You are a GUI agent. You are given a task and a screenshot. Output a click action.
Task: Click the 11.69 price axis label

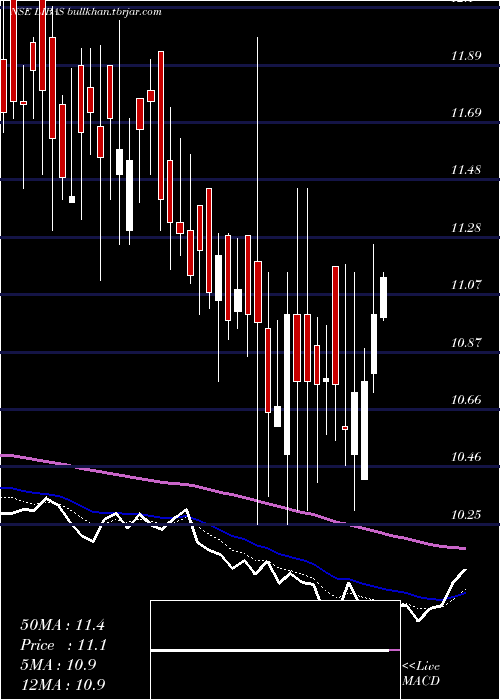pos(467,112)
